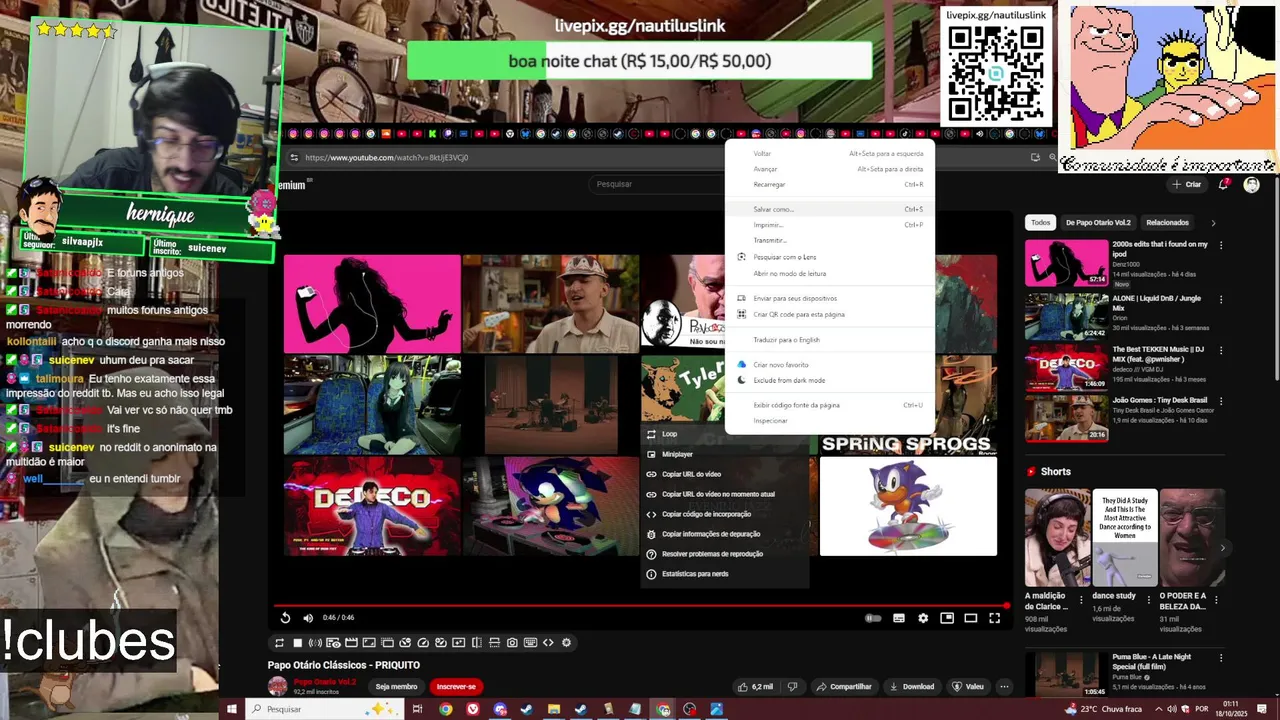The height and width of the screenshot is (720, 1280).
Task: Choose Inspecionar in the context menu
Action: 830,421
